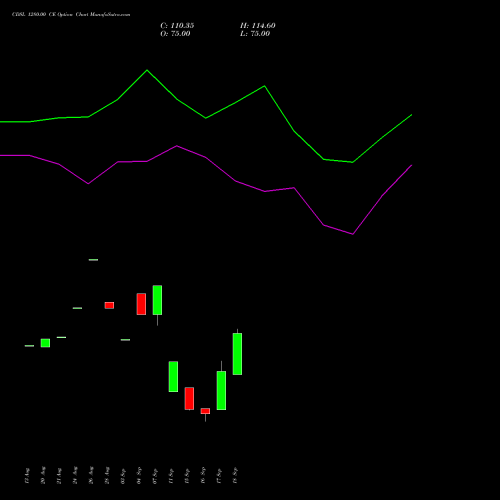This screenshot has height=500, width=500.
Task: Select the 24 Aug date label
Action: 75,476
